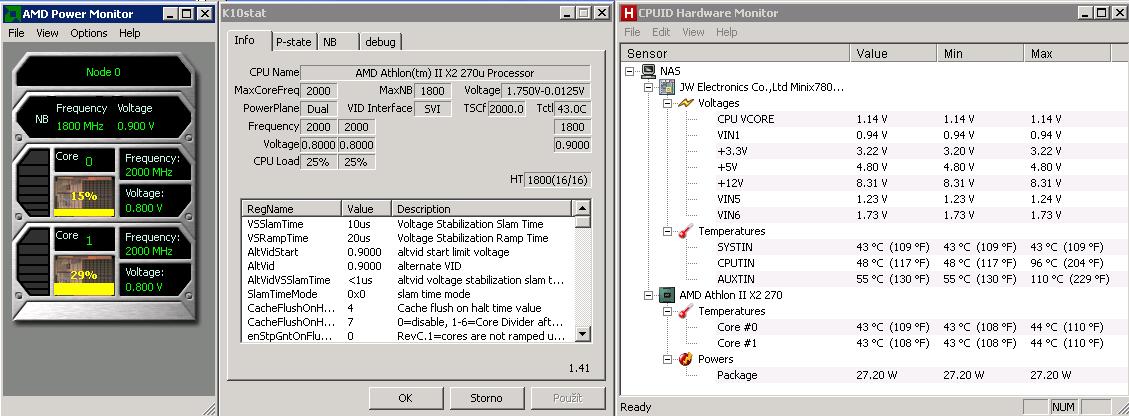1129x416 pixels.
Task: Open File menu in AMD Power Monitor
Action: click(16, 33)
